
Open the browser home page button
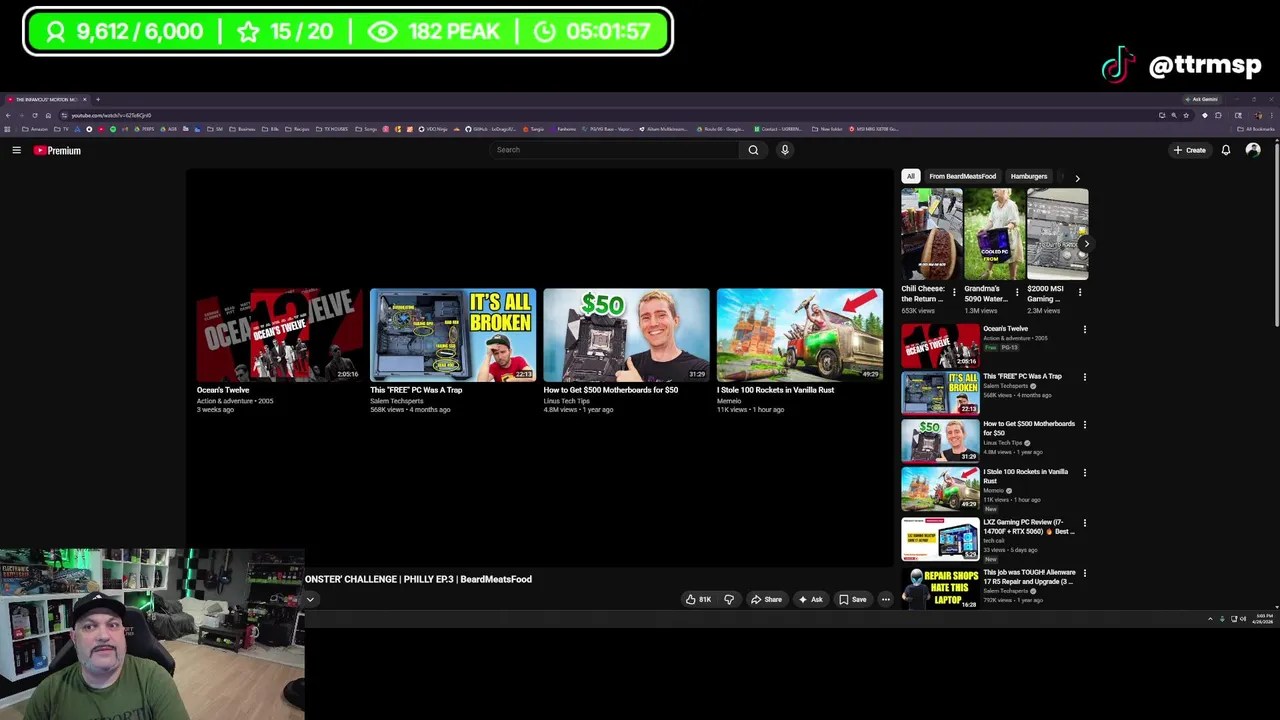[48, 115]
